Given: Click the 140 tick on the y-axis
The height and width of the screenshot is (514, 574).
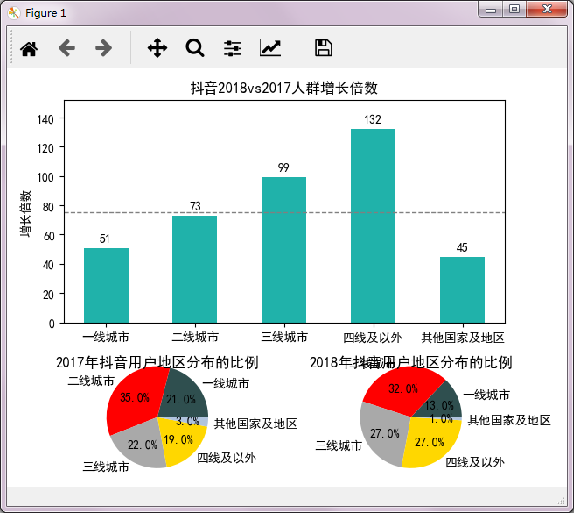Looking at the screenshot, I should (x=45, y=120).
